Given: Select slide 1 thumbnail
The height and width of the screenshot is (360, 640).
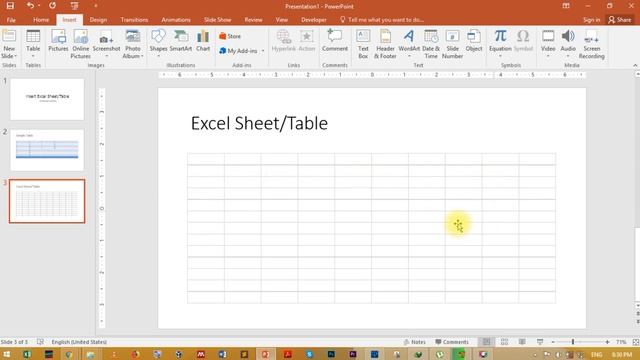Looking at the screenshot, I should click(x=47, y=100).
